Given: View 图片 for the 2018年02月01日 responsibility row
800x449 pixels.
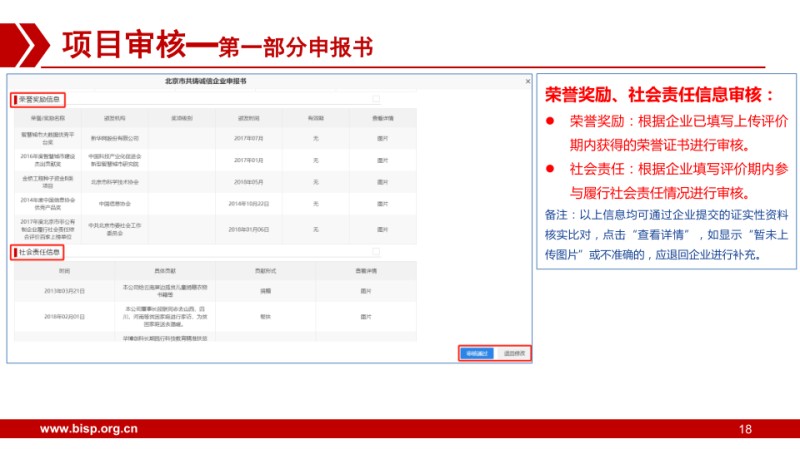Looking at the screenshot, I should pos(366,316).
